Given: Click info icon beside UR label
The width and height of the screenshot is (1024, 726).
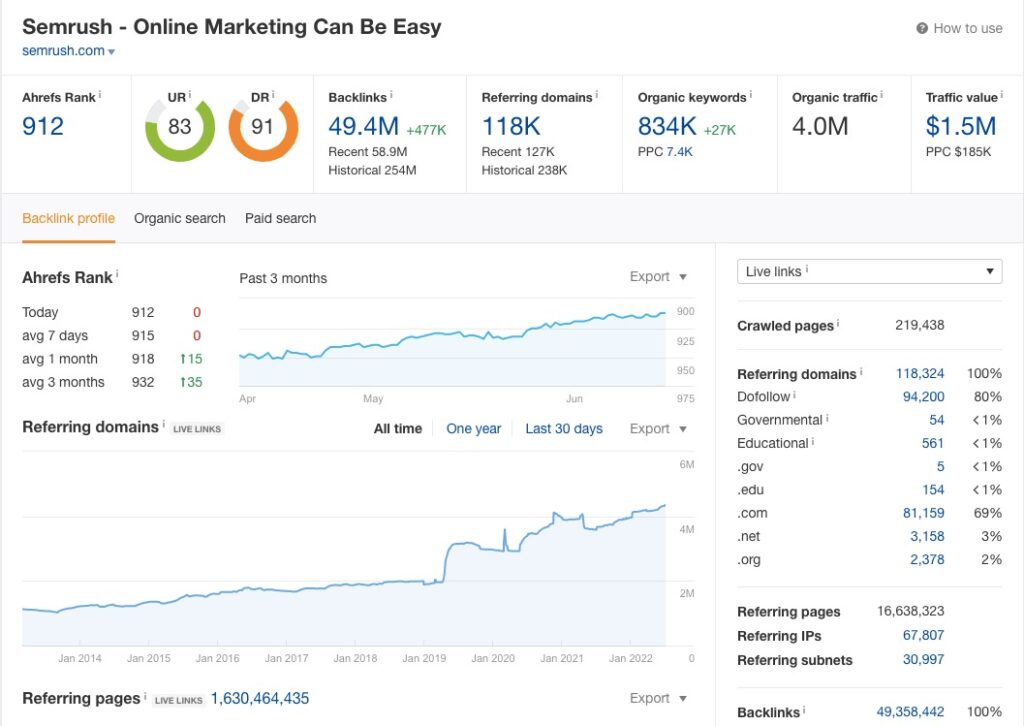Looking at the screenshot, I should tap(189, 95).
